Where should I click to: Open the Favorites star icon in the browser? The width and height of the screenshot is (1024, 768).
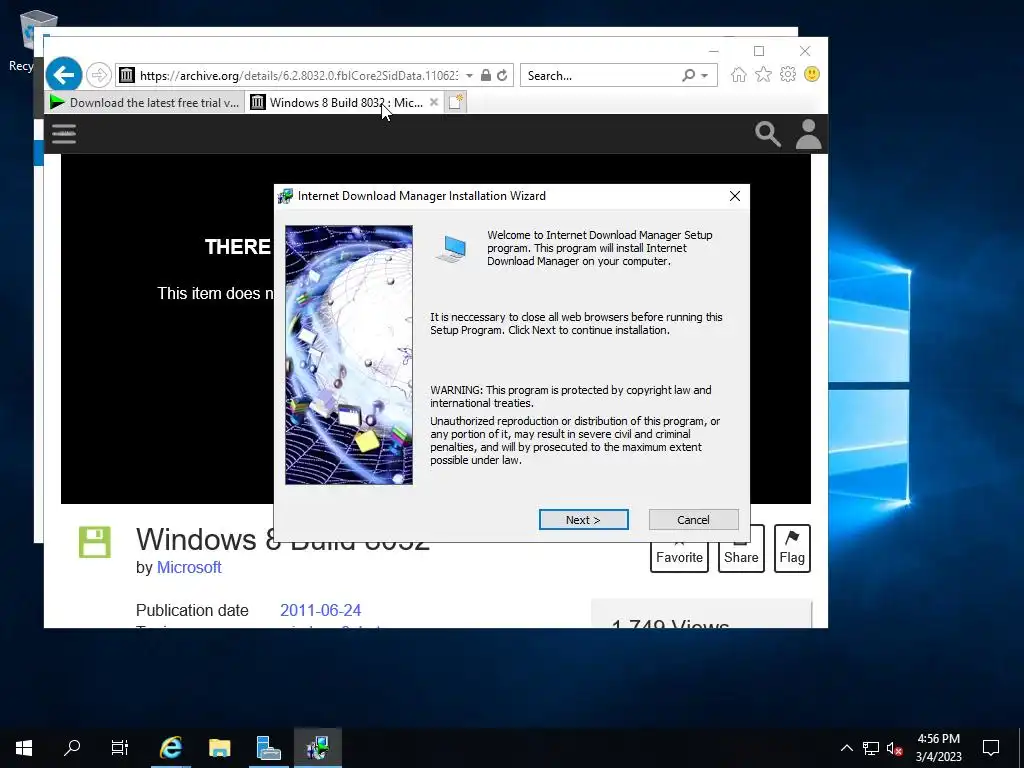pyautogui.click(x=763, y=74)
